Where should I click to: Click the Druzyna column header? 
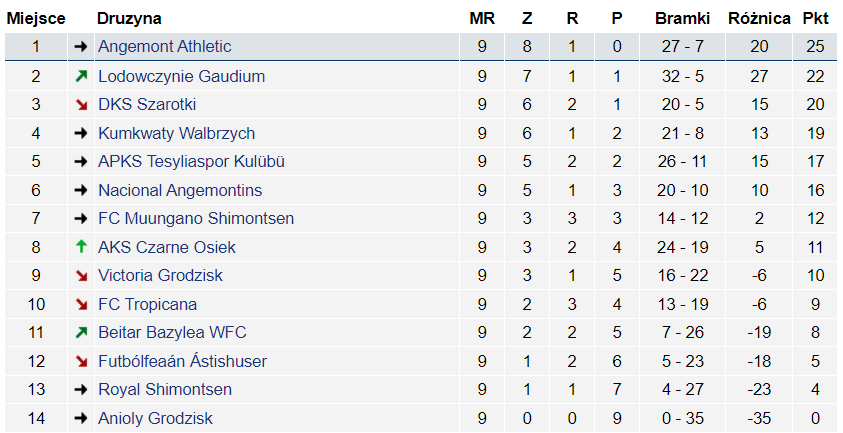[x=129, y=18]
